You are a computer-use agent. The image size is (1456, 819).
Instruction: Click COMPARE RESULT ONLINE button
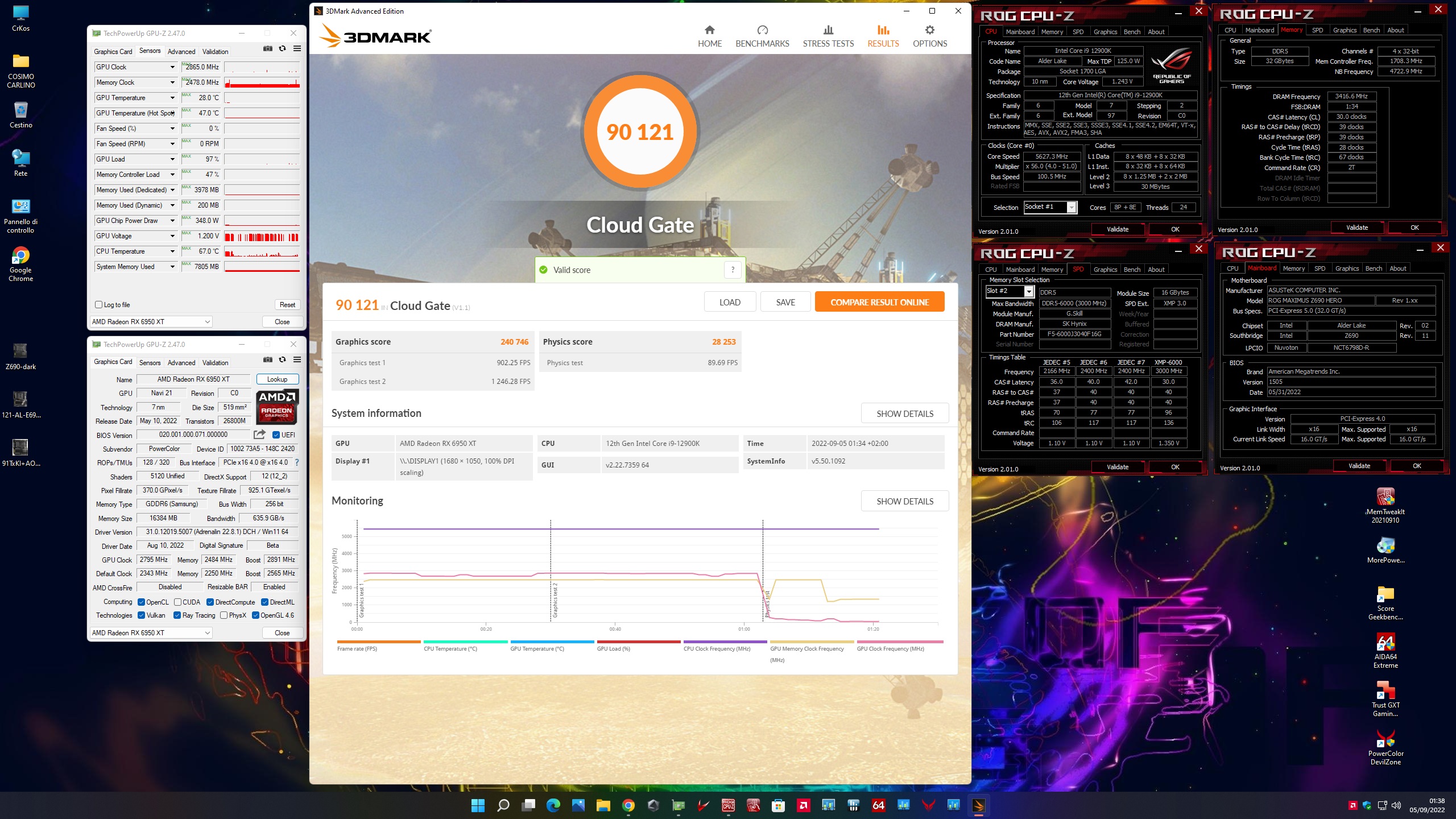pos(879,302)
